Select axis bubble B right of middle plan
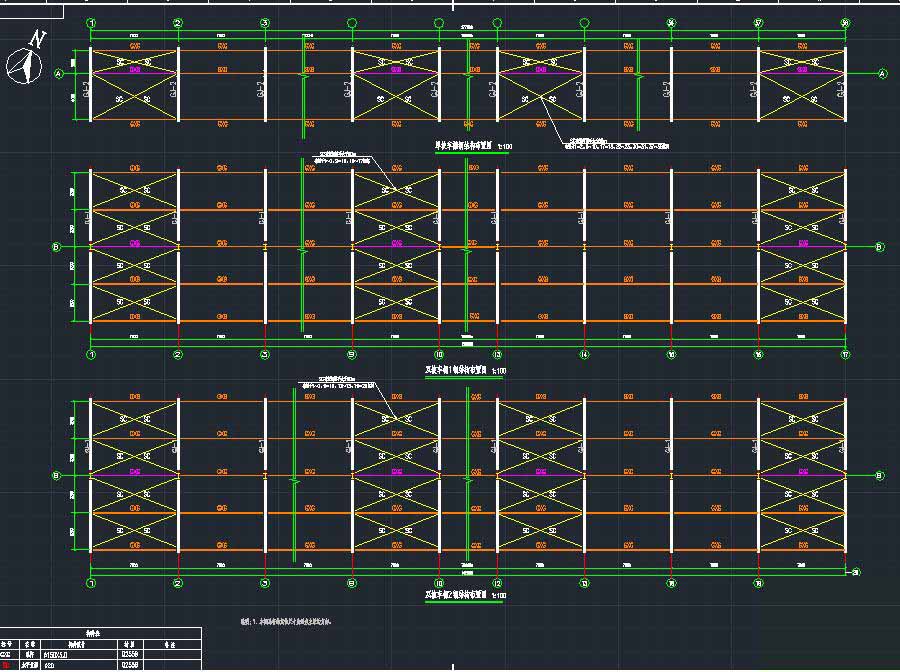900x672 pixels. (x=879, y=247)
